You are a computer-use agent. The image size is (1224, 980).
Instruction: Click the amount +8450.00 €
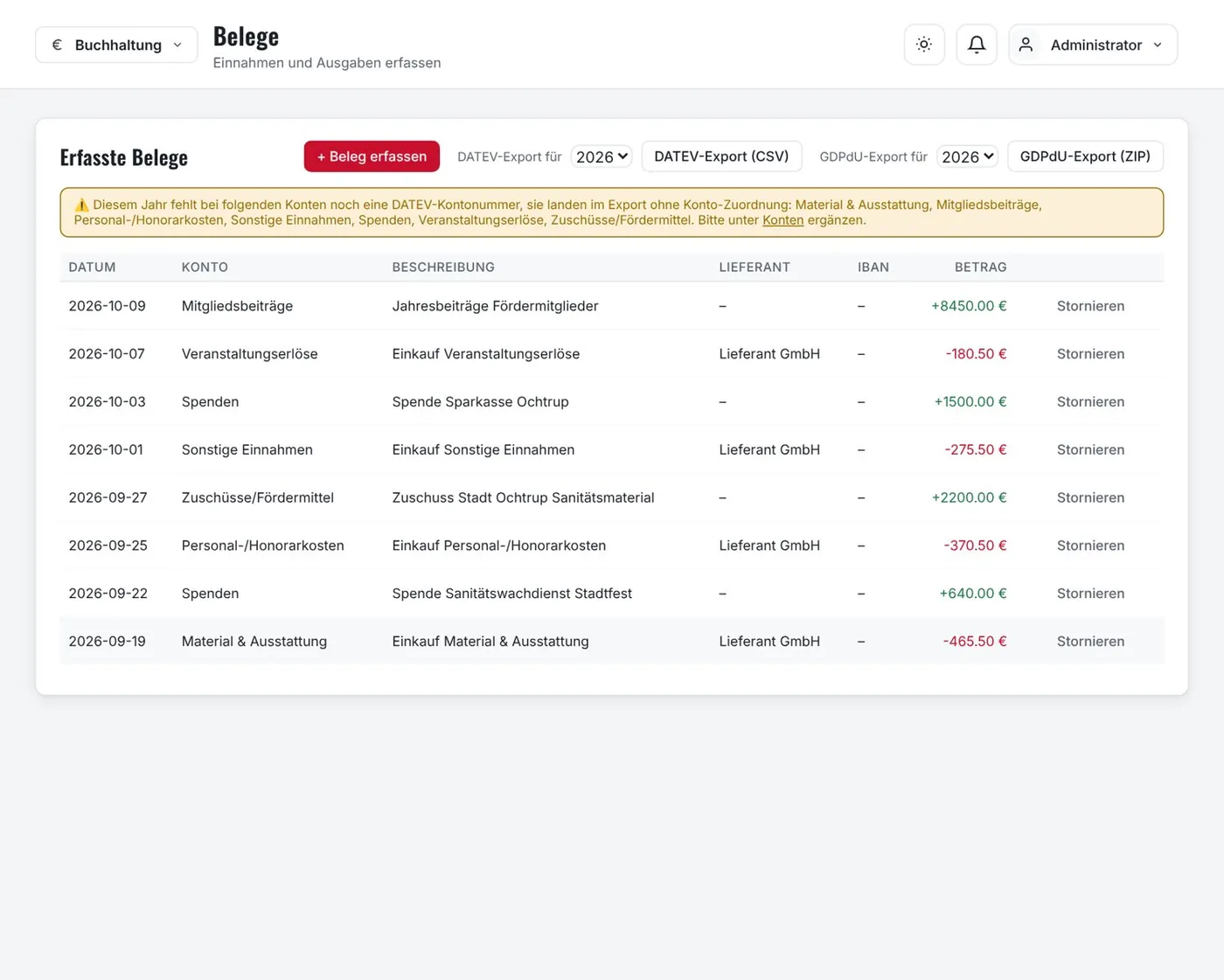click(969, 306)
